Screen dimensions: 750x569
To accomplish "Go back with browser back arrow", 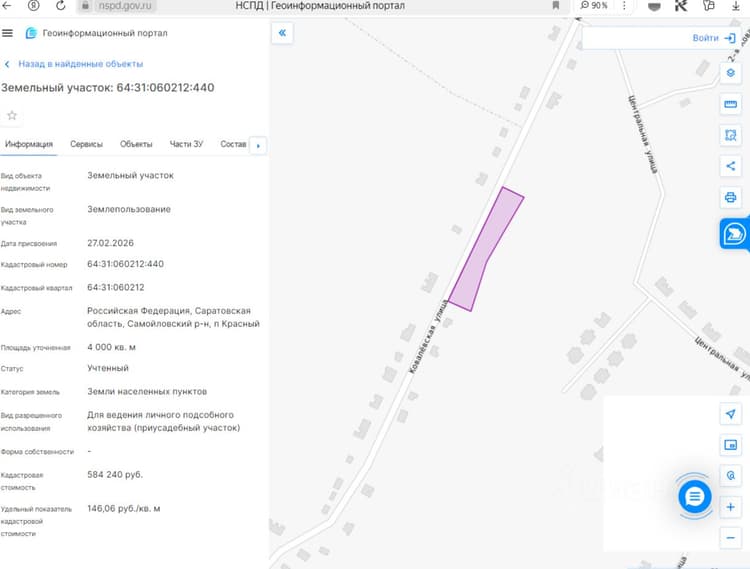I will [7, 6].
